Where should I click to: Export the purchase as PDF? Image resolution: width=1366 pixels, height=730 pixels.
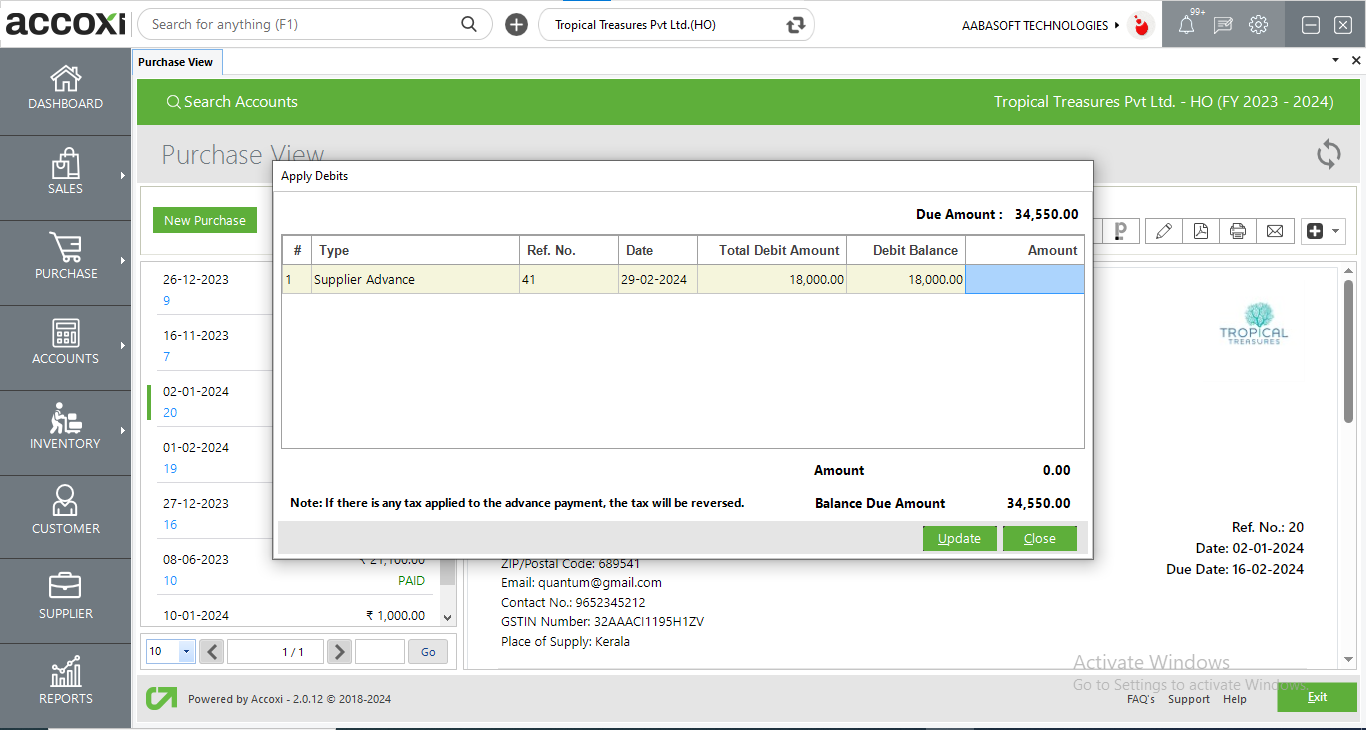tap(1200, 231)
